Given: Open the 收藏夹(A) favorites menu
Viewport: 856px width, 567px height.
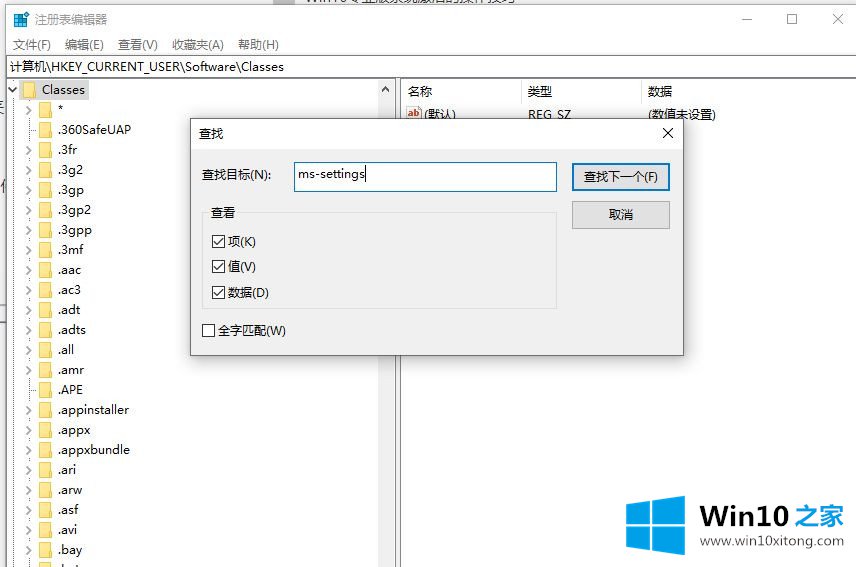Looking at the screenshot, I should [198, 45].
